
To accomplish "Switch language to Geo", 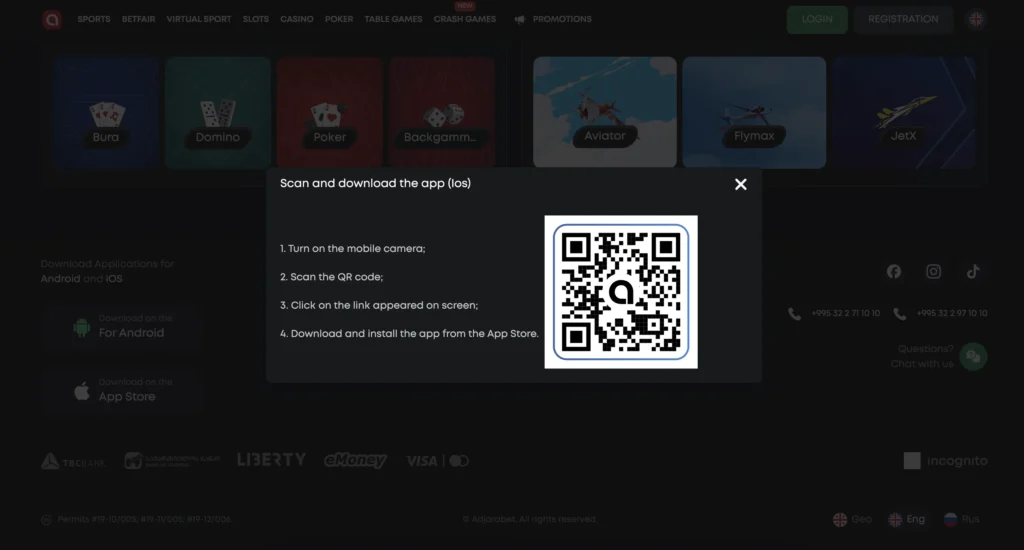I will point(852,519).
